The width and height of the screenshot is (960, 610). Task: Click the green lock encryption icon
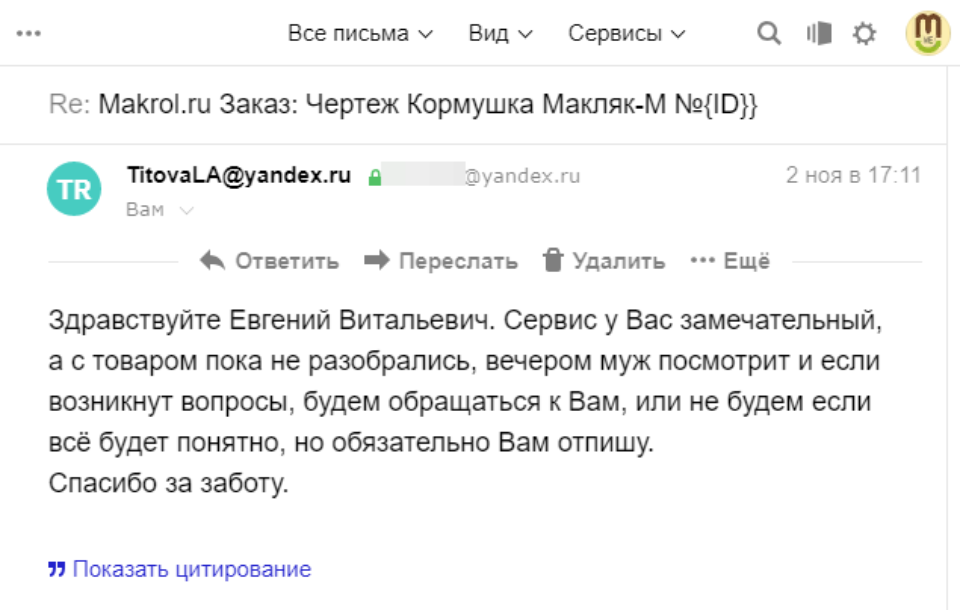[x=375, y=178]
